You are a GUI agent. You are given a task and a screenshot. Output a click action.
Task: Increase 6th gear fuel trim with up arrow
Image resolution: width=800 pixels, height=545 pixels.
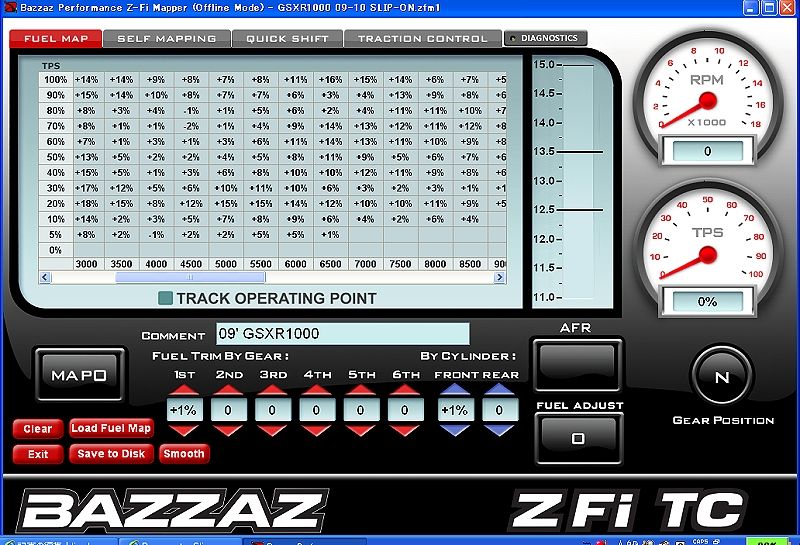[405, 390]
